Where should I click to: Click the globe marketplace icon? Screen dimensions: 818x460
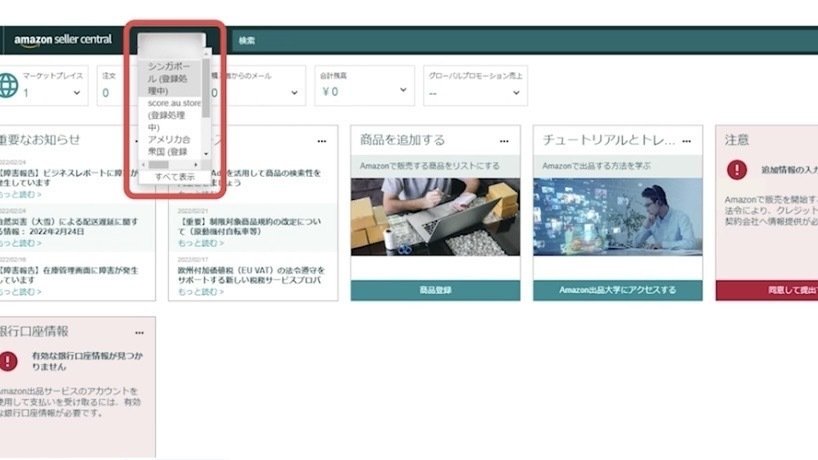(x=8, y=86)
